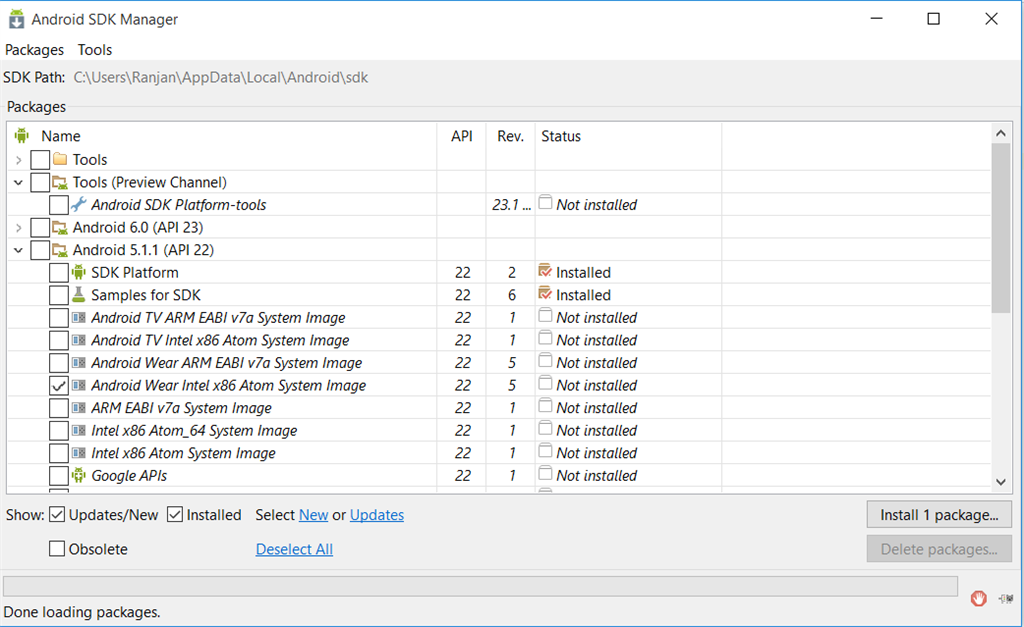Click the log window icon in status bar
The image size is (1024, 627).
tap(1006, 598)
